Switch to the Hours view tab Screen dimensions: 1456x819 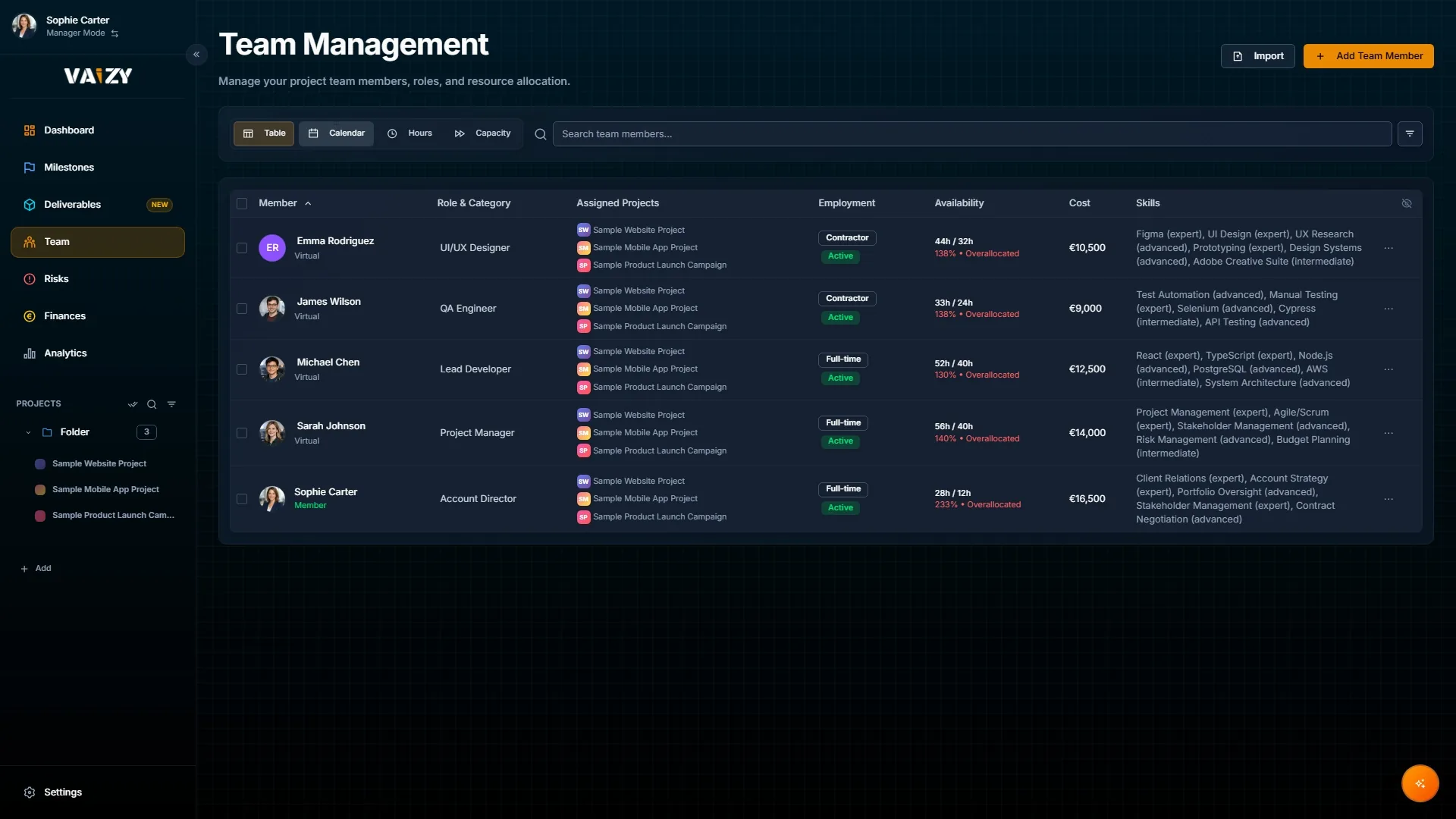(409, 133)
